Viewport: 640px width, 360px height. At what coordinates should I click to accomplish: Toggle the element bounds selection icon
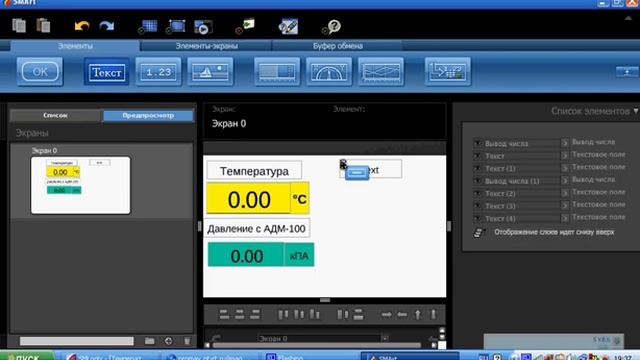(x=176, y=27)
